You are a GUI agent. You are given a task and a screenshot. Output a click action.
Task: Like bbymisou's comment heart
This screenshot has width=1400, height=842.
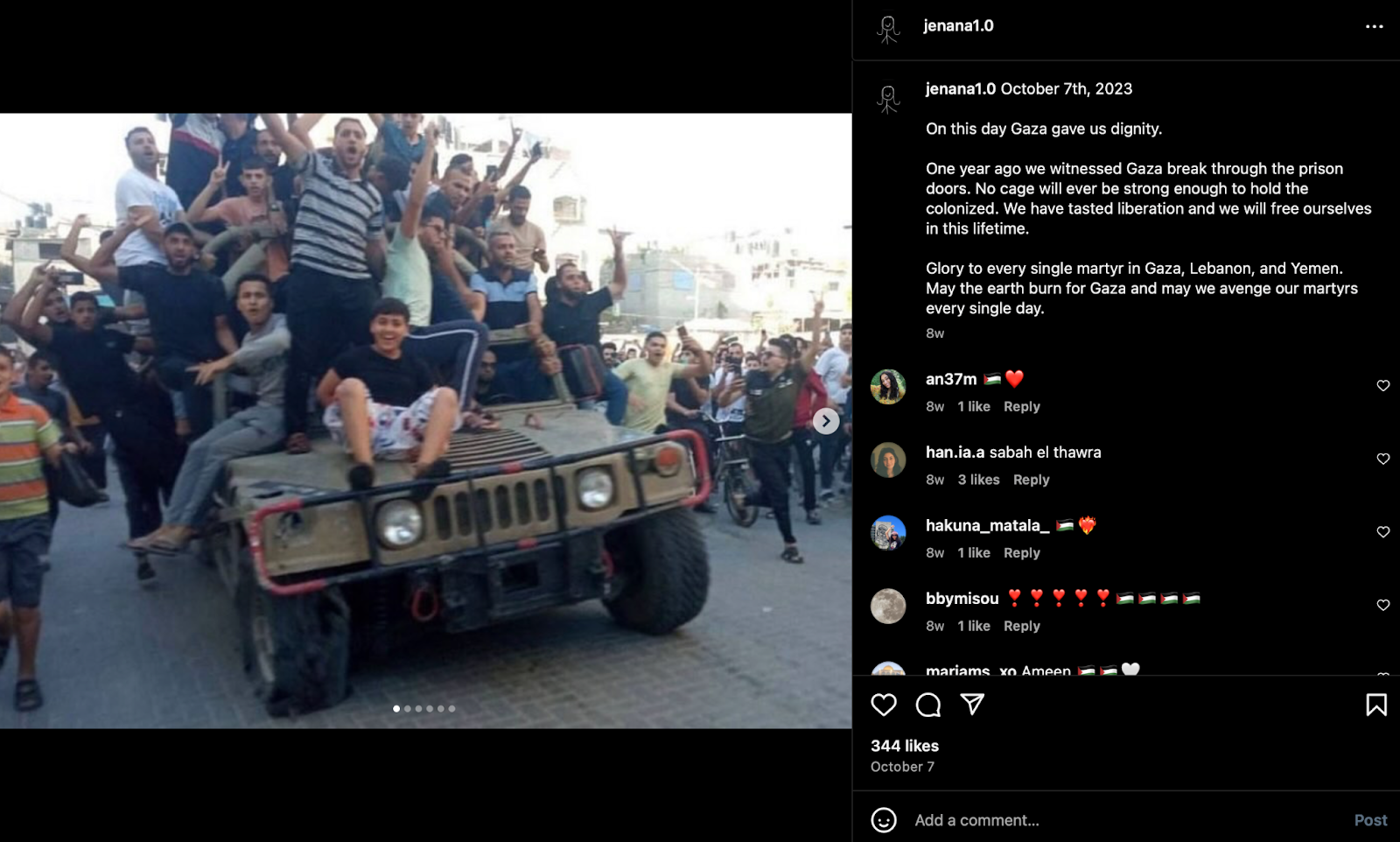1383,605
